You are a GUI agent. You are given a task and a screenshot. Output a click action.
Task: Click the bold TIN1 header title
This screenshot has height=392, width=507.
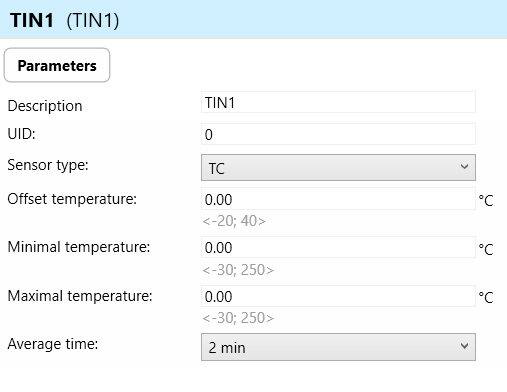[x=32, y=20]
